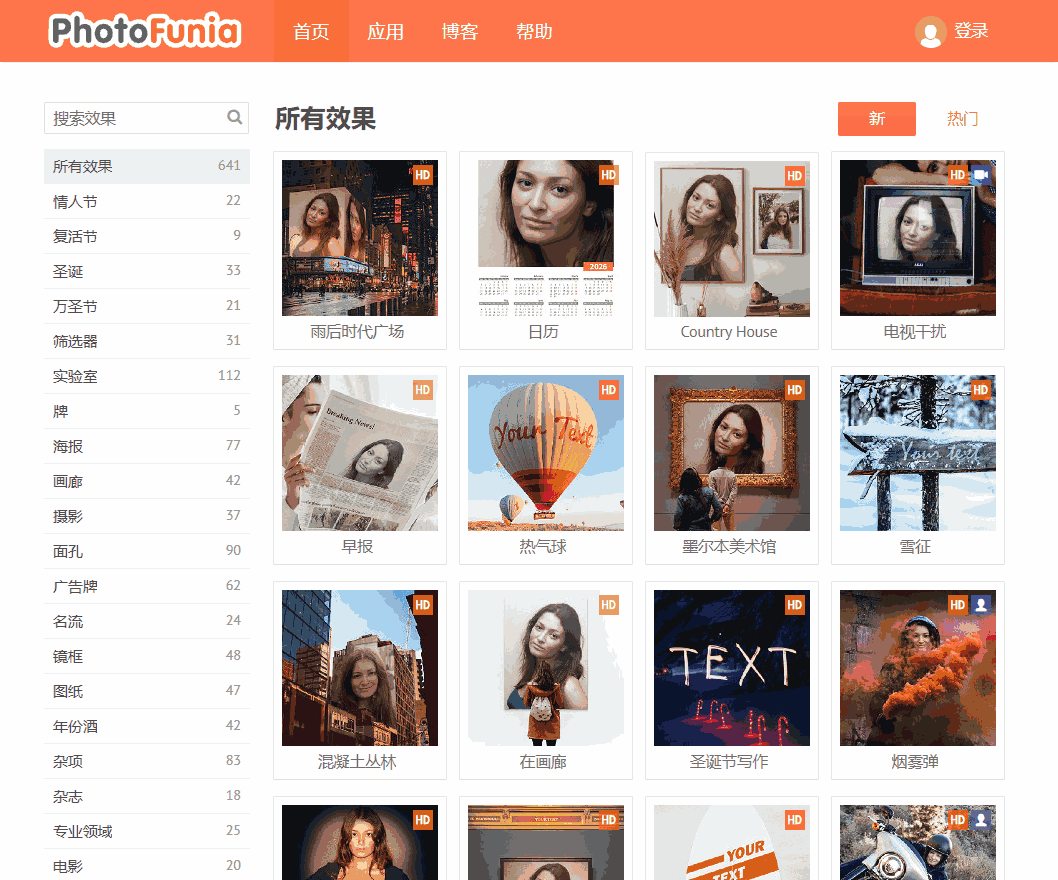Open Country House effect thumbnail
Image resolution: width=1058 pixels, height=880 pixels.
pyautogui.click(x=731, y=238)
